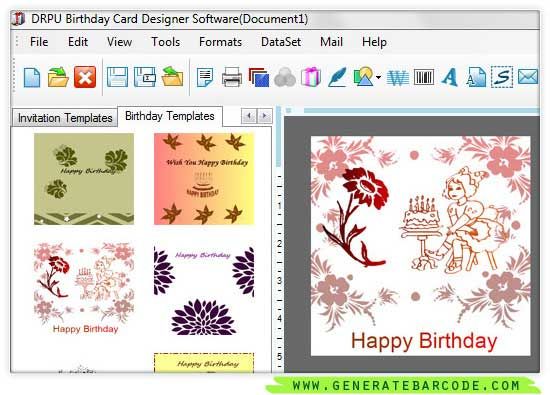Click the gift box icon
This screenshot has width=550, height=395.
[311, 77]
